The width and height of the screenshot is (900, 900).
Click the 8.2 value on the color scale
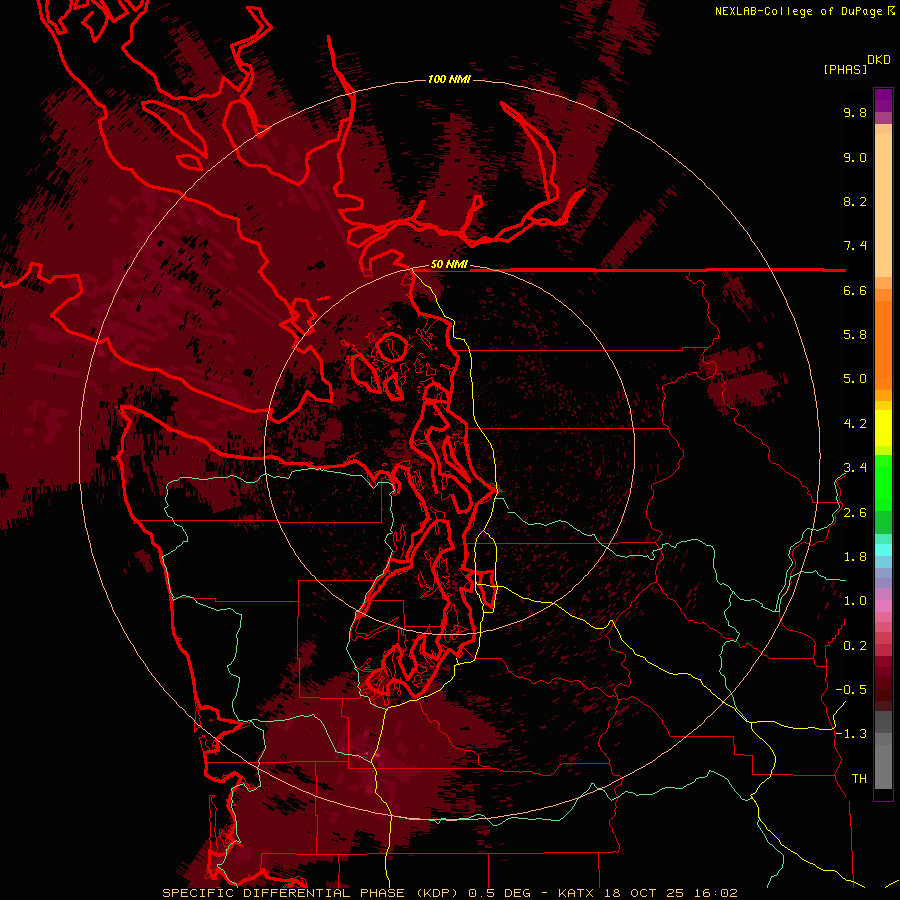[855, 201]
